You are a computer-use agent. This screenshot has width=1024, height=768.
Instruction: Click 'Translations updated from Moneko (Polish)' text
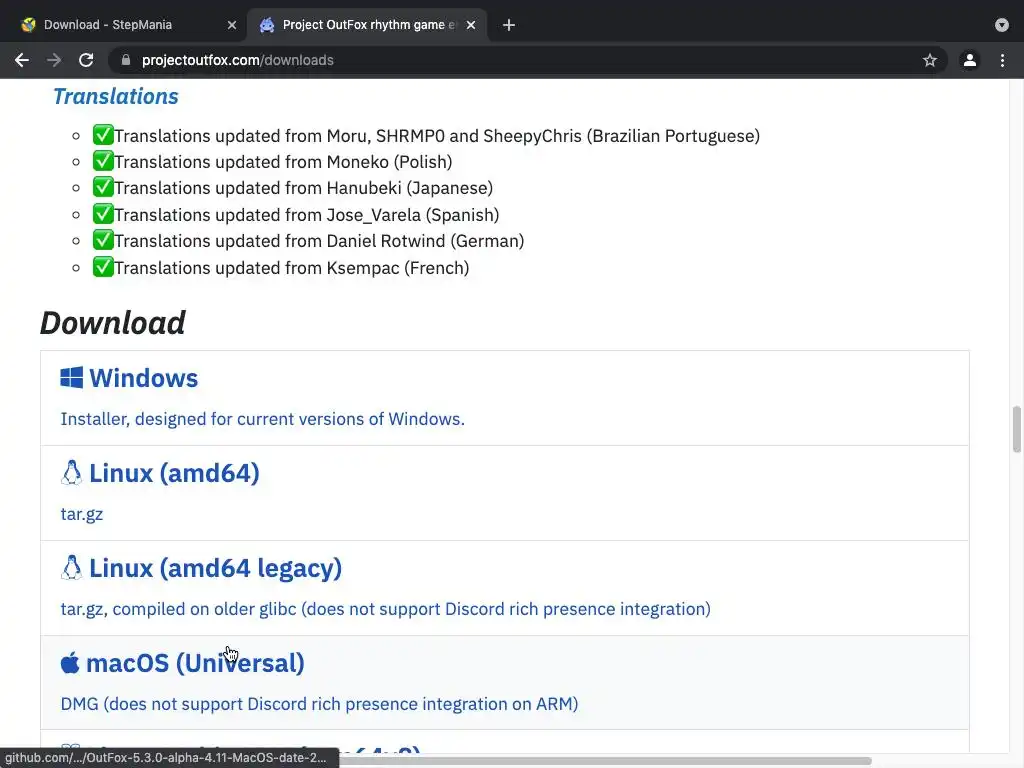coord(283,162)
